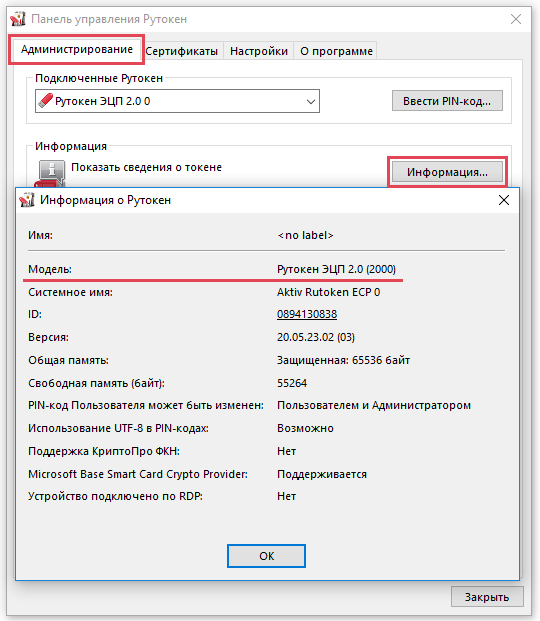Close the Панель управления Рутокен window

pos(515,19)
